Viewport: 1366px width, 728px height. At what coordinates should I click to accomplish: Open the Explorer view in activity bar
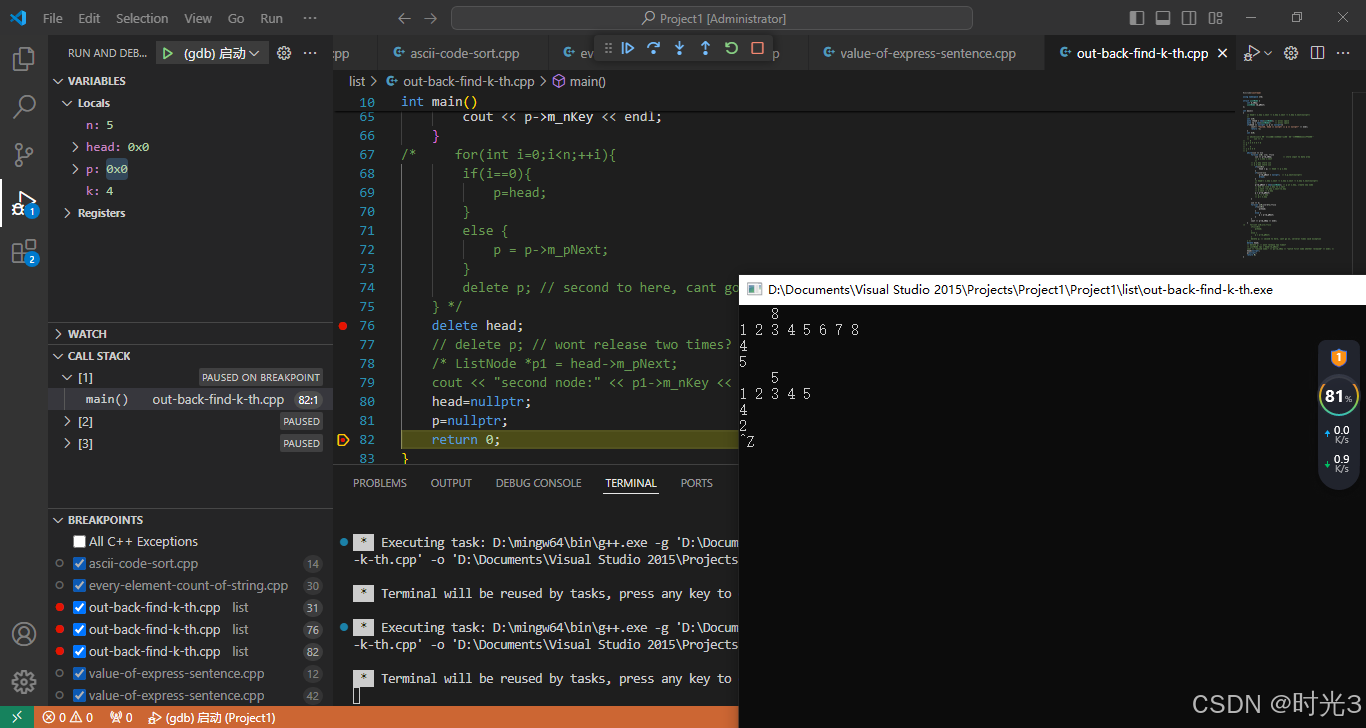(x=24, y=59)
